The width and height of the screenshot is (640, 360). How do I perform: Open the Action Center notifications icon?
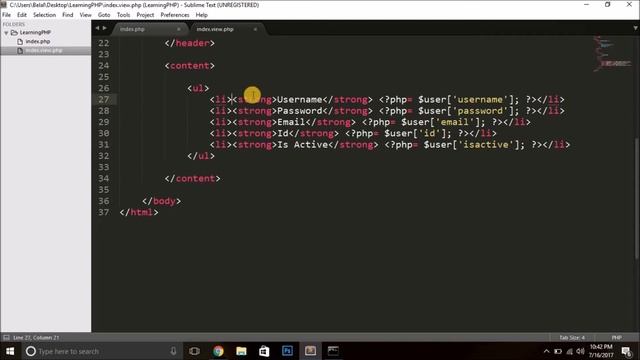coord(627,351)
